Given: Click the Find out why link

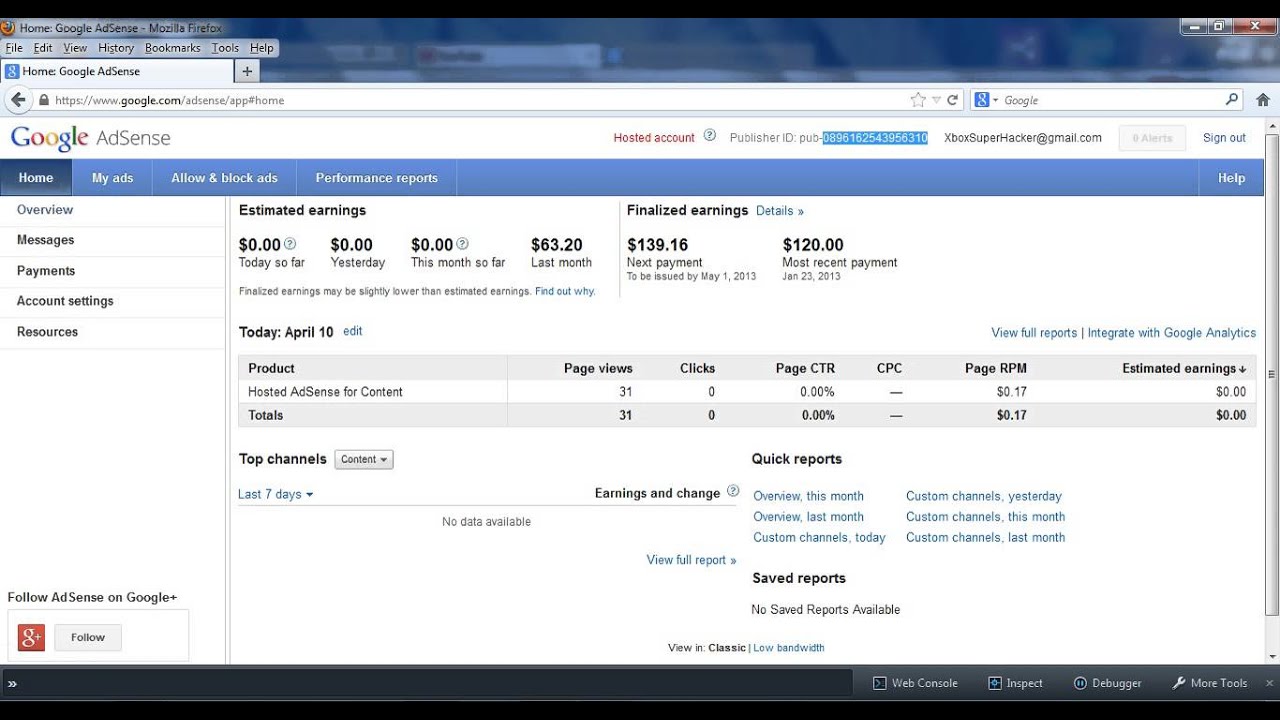Looking at the screenshot, I should click(565, 291).
